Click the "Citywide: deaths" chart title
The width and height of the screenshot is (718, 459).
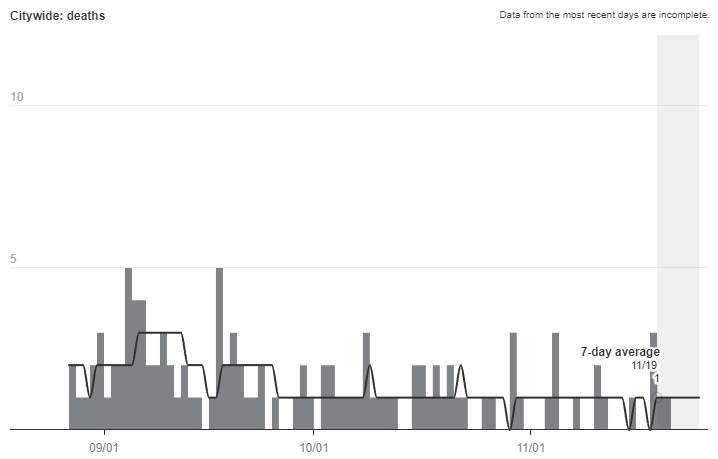tap(57, 16)
